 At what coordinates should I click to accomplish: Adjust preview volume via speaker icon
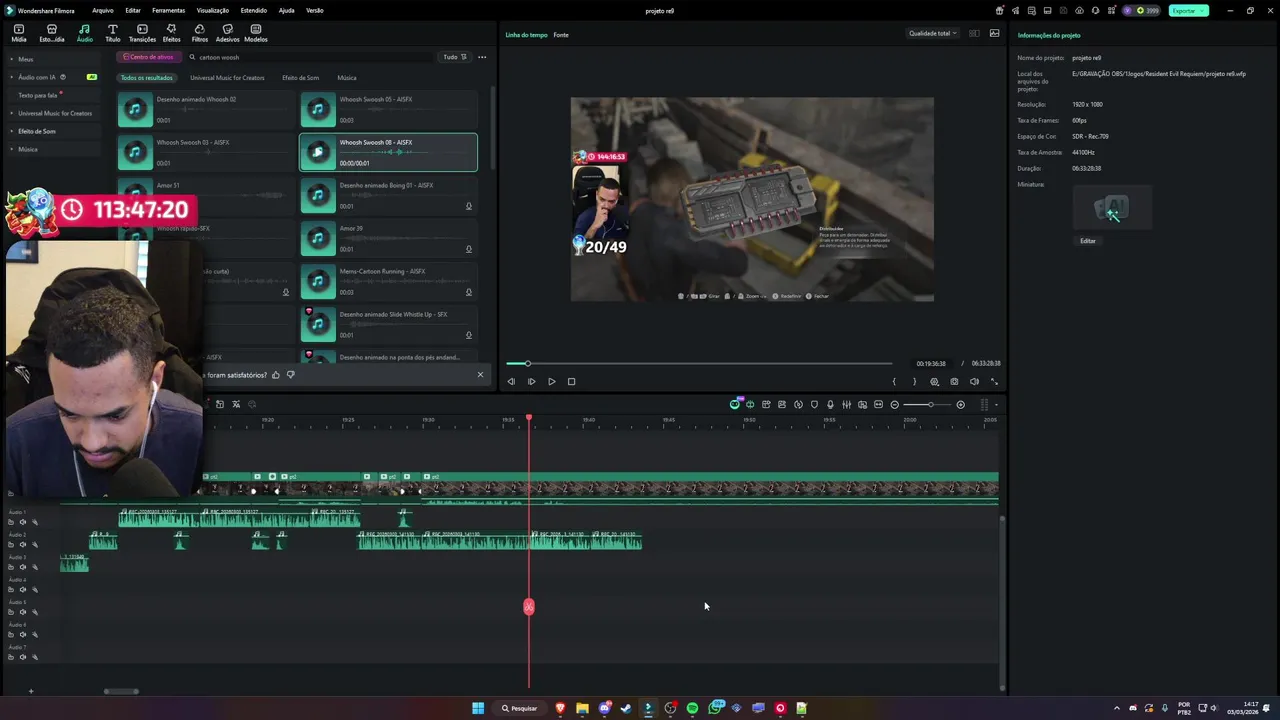(974, 381)
